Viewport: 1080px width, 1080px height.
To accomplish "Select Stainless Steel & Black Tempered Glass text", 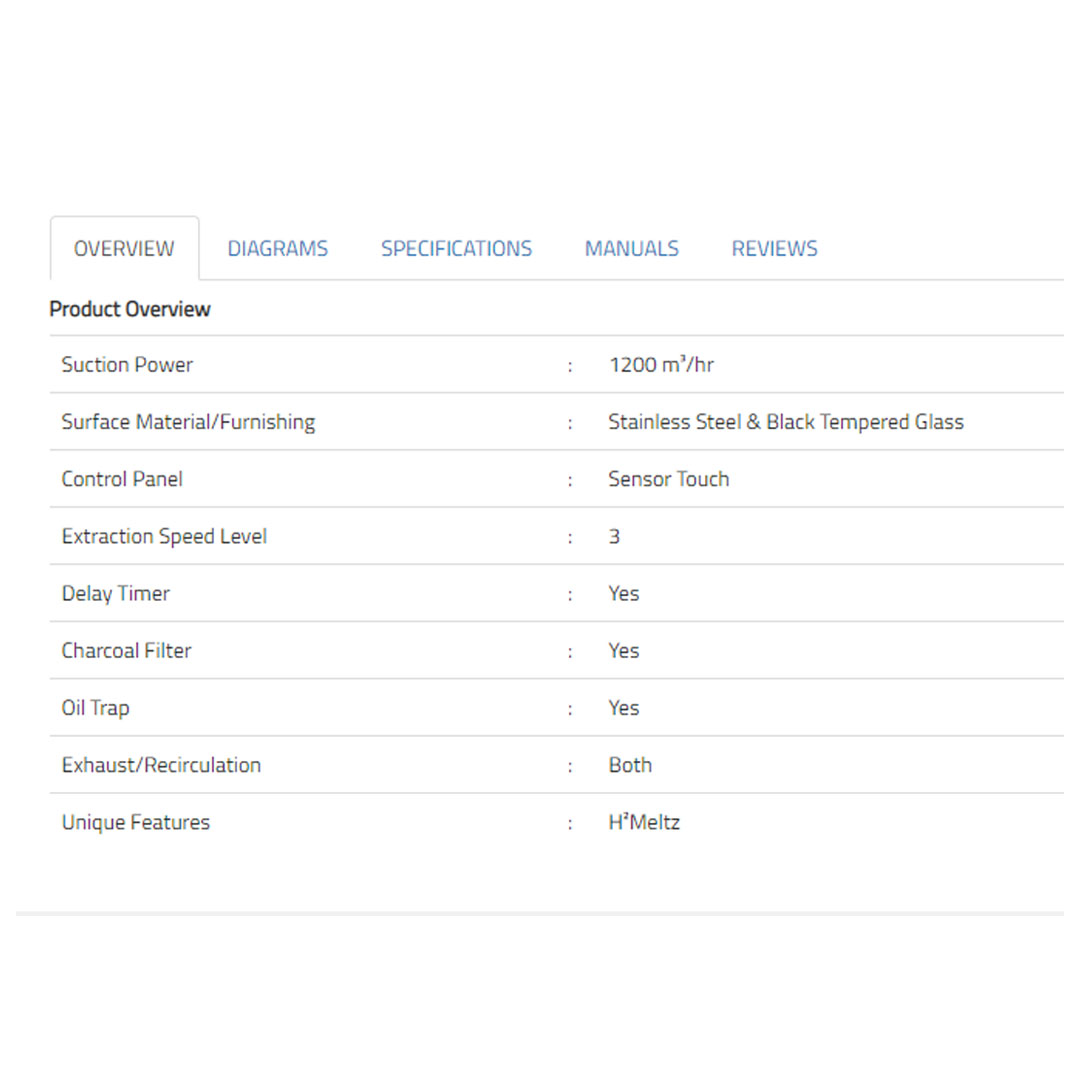I will (785, 422).
